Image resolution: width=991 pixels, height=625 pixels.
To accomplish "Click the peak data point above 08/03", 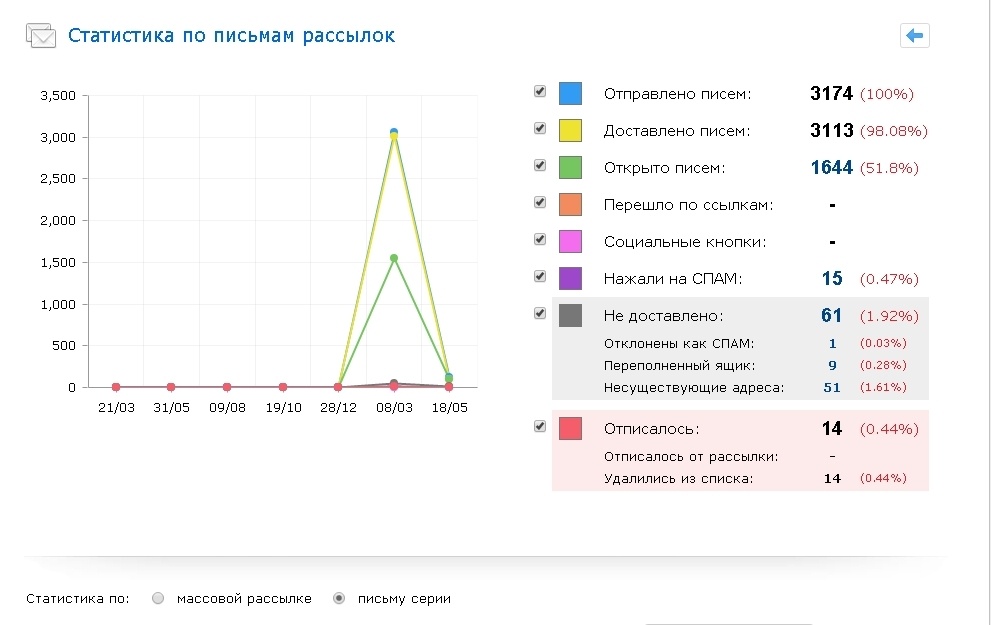I will point(394,131).
